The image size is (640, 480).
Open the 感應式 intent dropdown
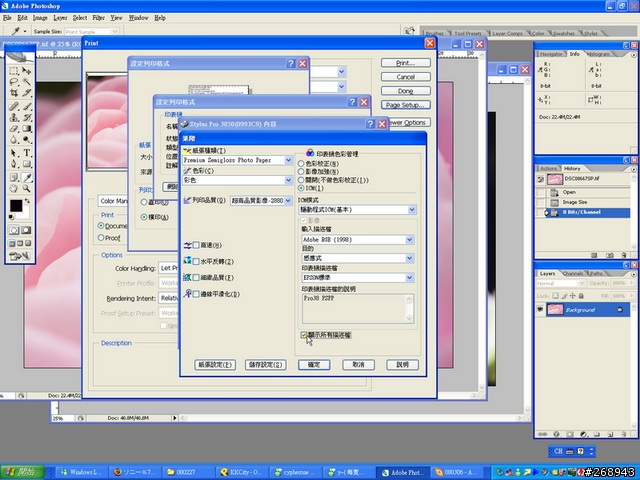point(409,258)
